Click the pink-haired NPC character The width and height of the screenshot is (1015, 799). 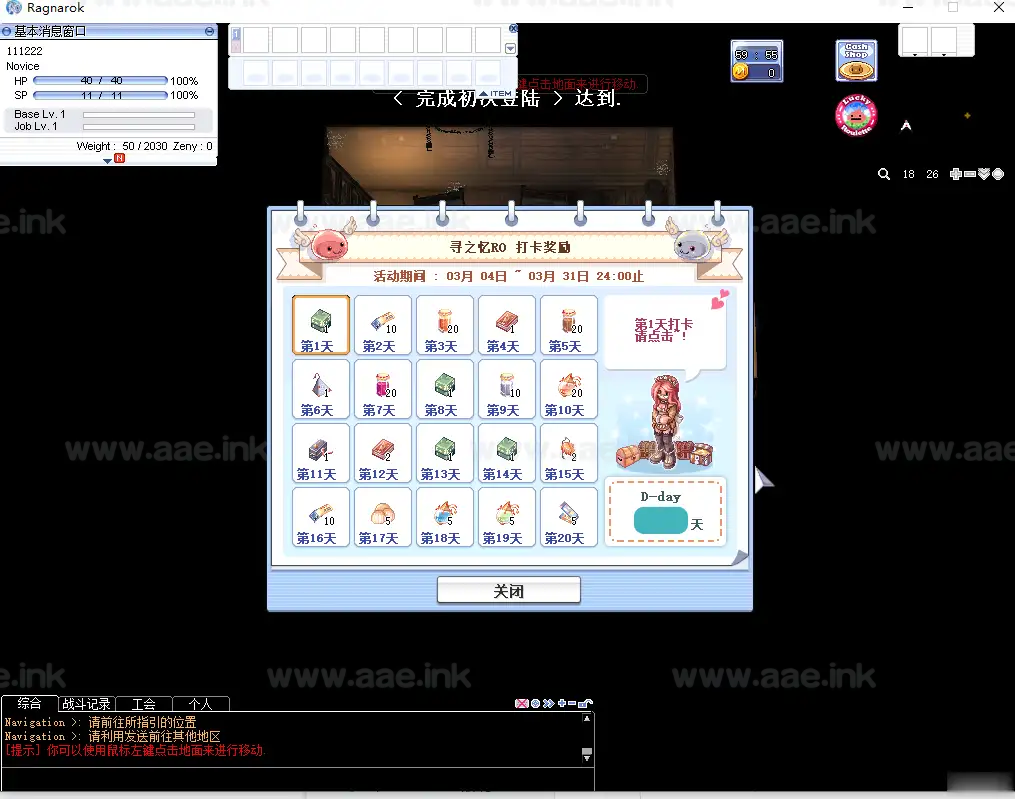[x=666, y=421]
